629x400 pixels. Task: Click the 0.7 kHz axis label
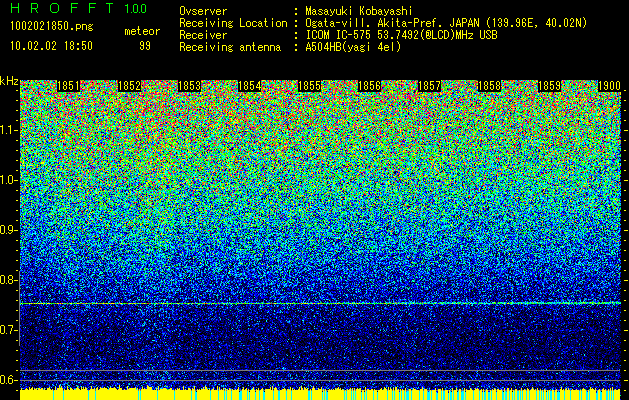click(9, 330)
